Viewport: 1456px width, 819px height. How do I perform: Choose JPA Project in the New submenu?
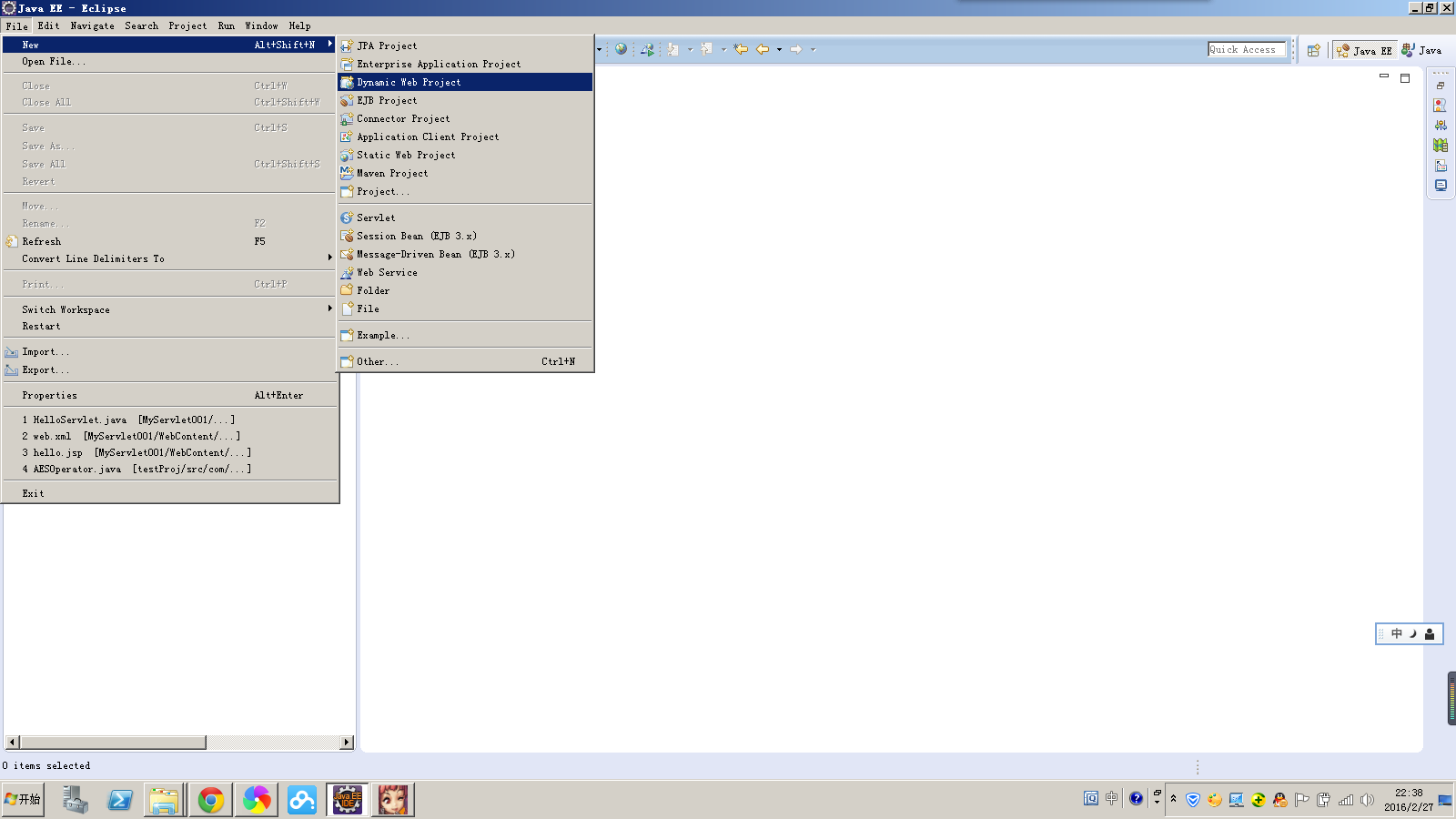465,45
